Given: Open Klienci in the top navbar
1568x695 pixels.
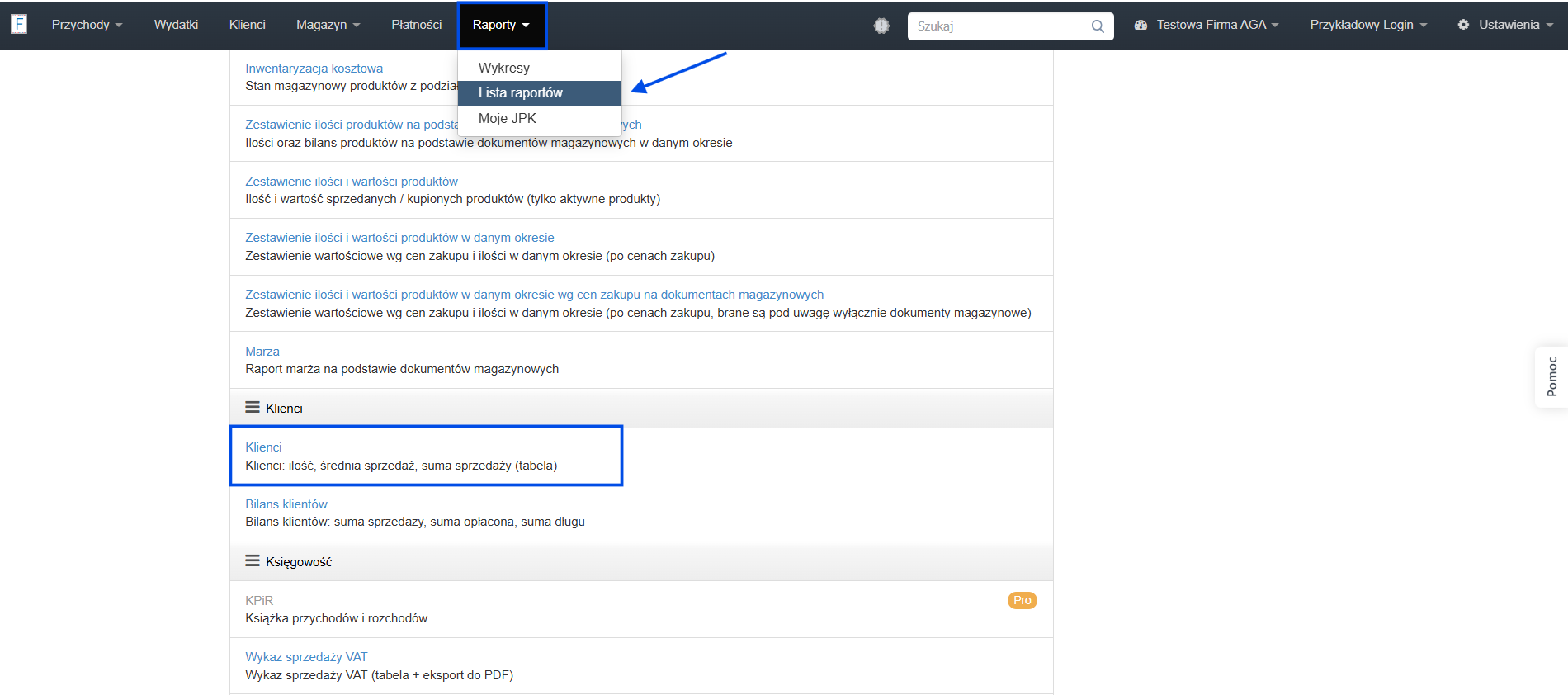Looking at the screenshot, I should (x=247, y=25).
